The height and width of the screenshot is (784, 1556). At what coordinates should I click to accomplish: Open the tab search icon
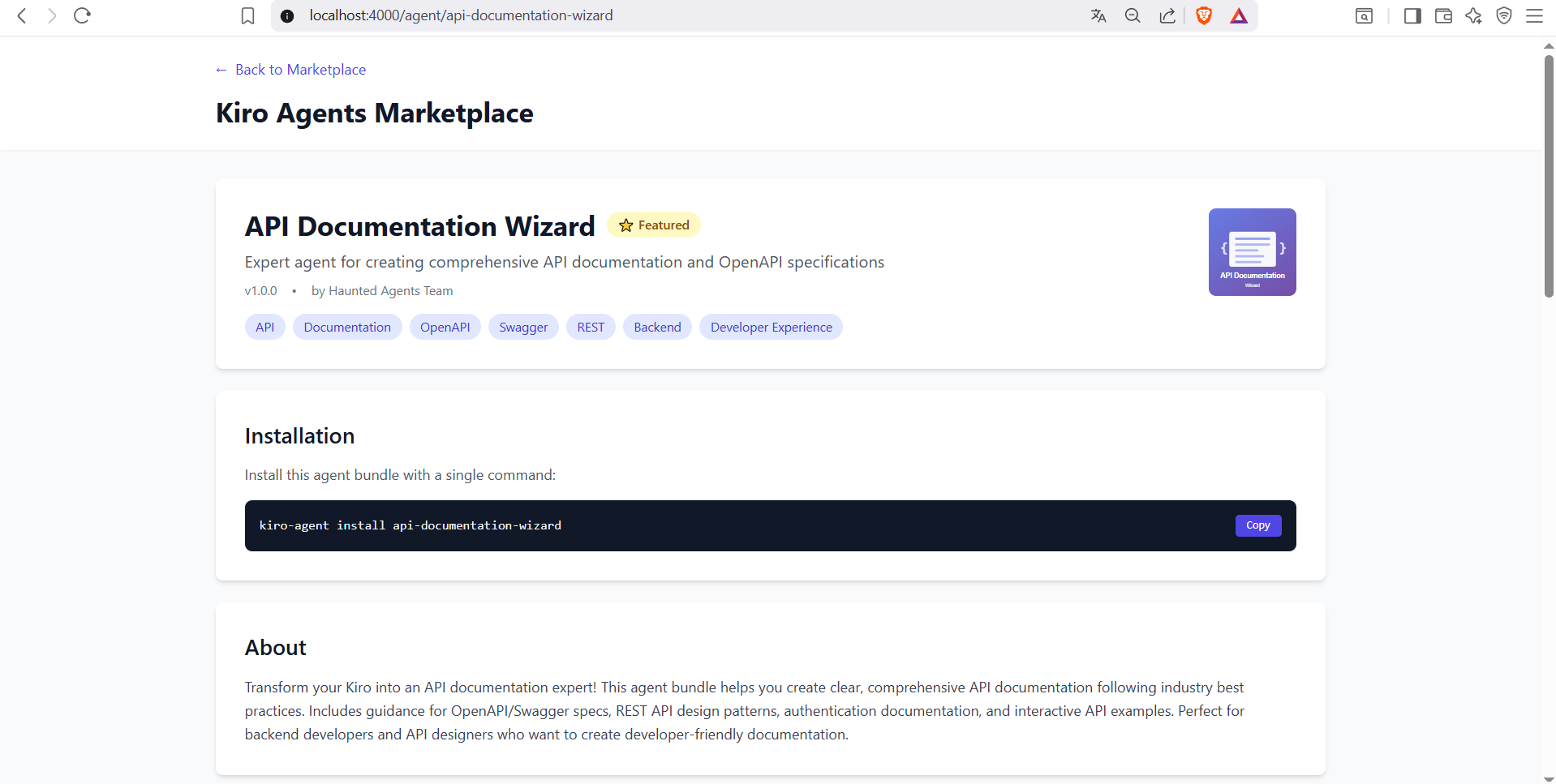click(x=1365, y=15)
